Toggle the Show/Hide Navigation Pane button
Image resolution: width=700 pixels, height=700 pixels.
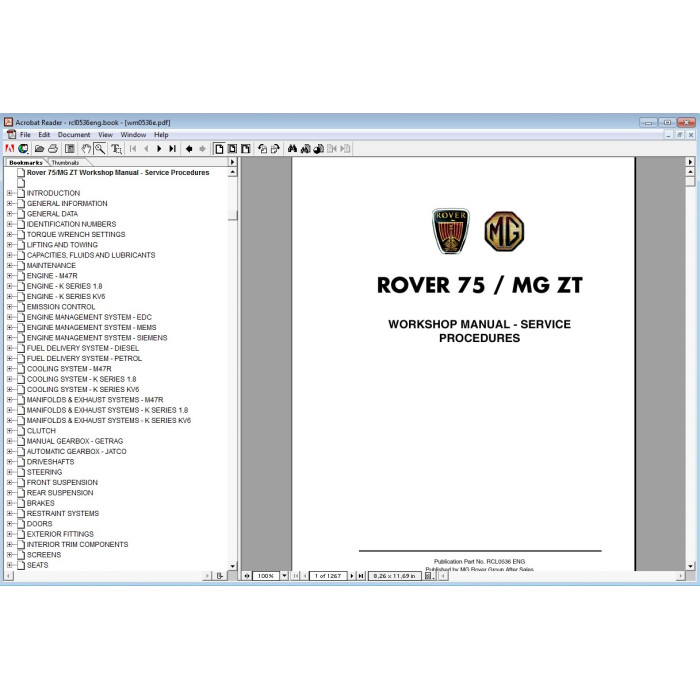[x=70, y=149]
